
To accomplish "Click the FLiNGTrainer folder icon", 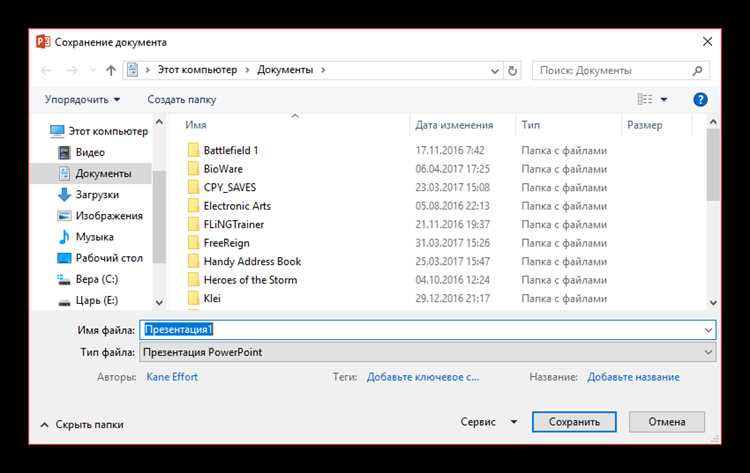I will pyautogui.click(x=193, y=224).
